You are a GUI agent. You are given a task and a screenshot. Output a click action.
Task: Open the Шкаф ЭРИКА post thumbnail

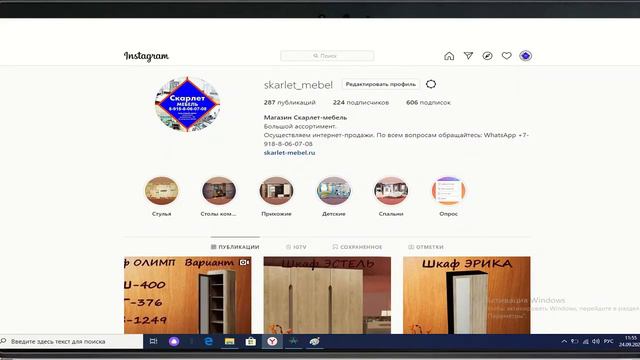point(467,295)
